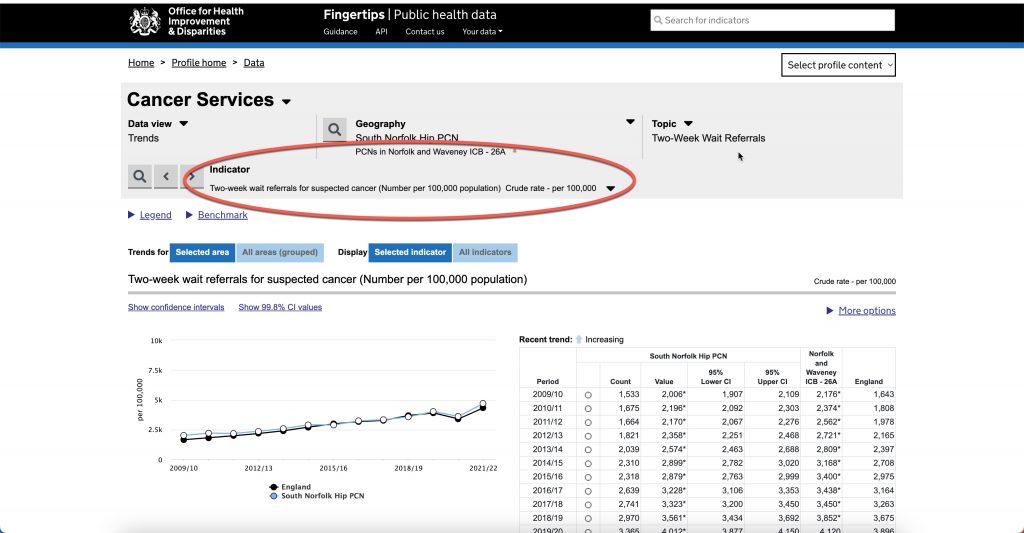Click the search icon in the indicator search box

pyautogui.click(x=658, y=20)
